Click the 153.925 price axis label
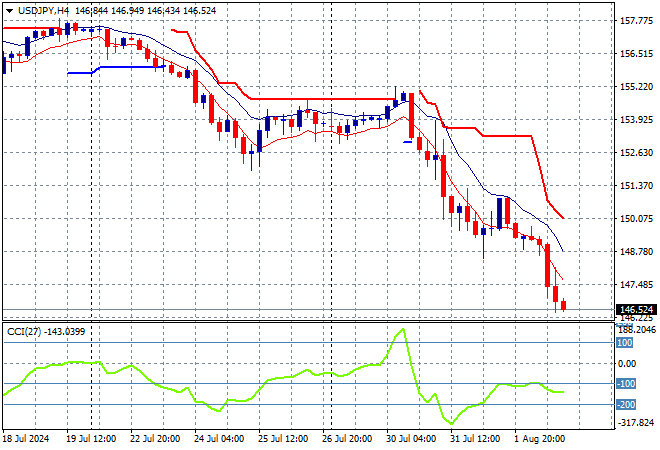Viewport: 660px width, 450px height. [x=635, y=120]
